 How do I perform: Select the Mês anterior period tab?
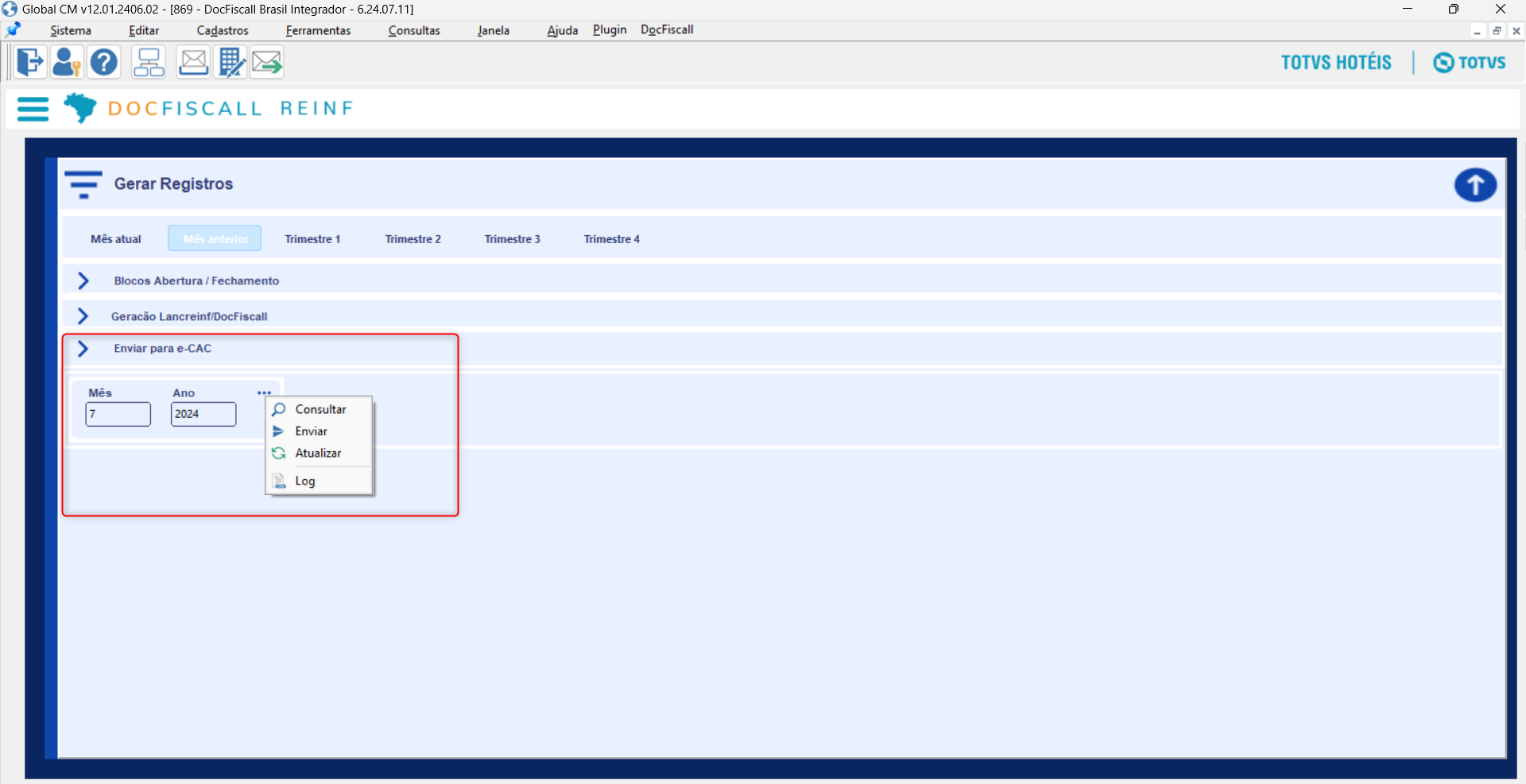pyautogui.click(x=215, y=238)
